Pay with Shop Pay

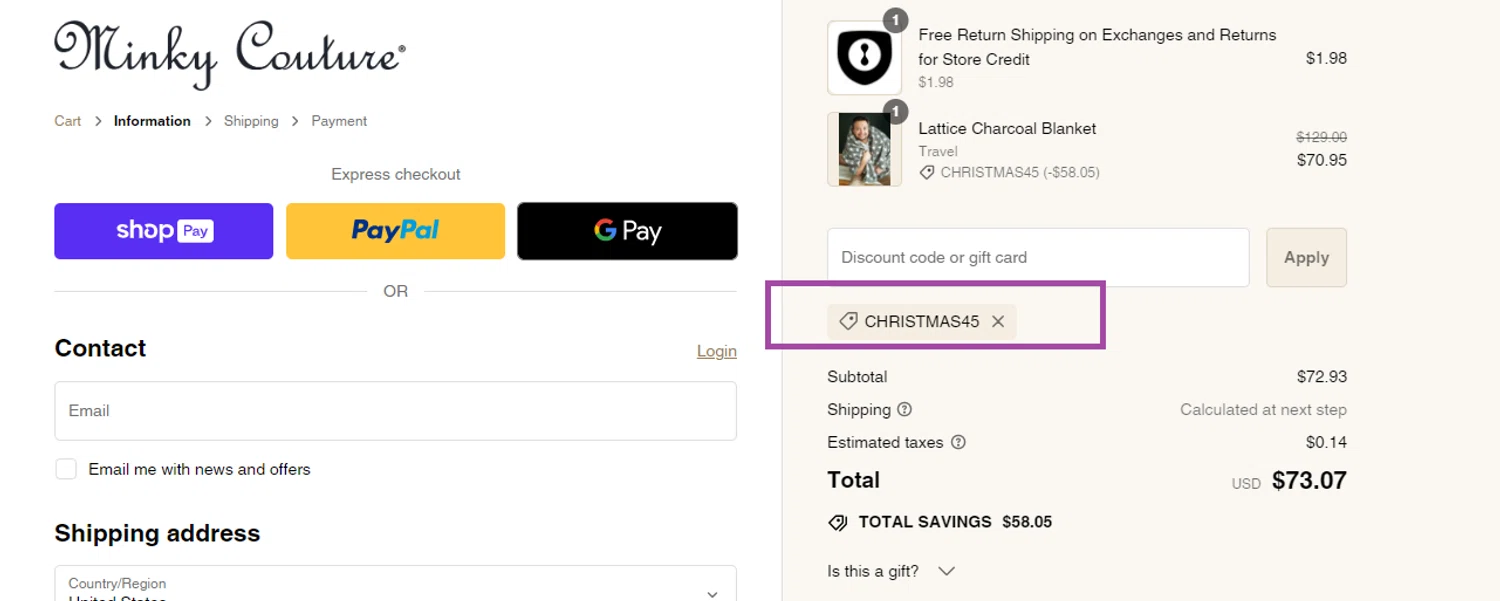pos(164,231)
